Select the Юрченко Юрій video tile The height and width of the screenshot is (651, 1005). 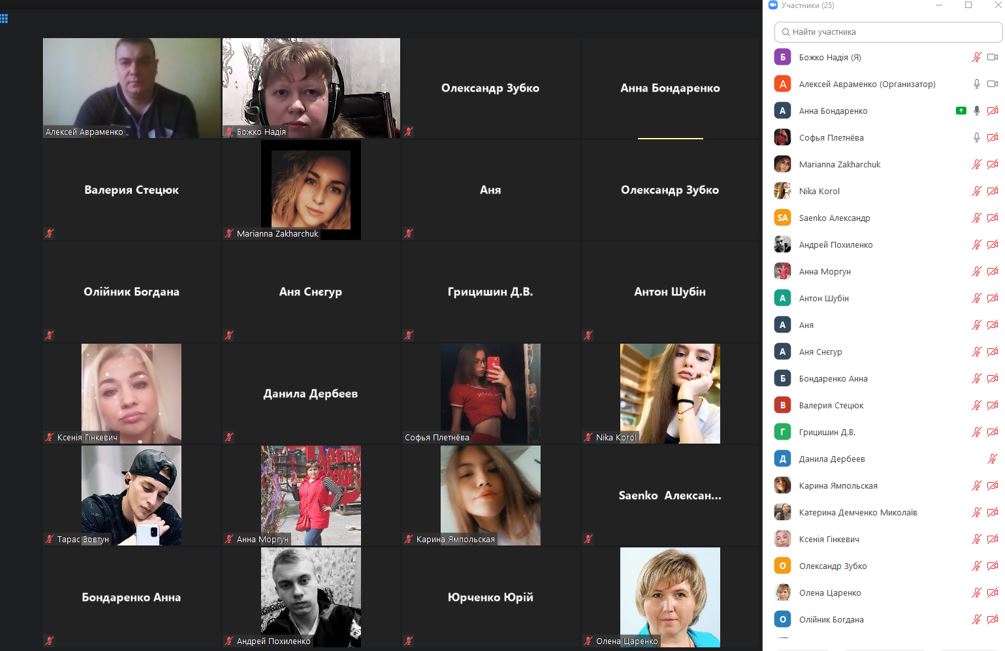[490, 597]
